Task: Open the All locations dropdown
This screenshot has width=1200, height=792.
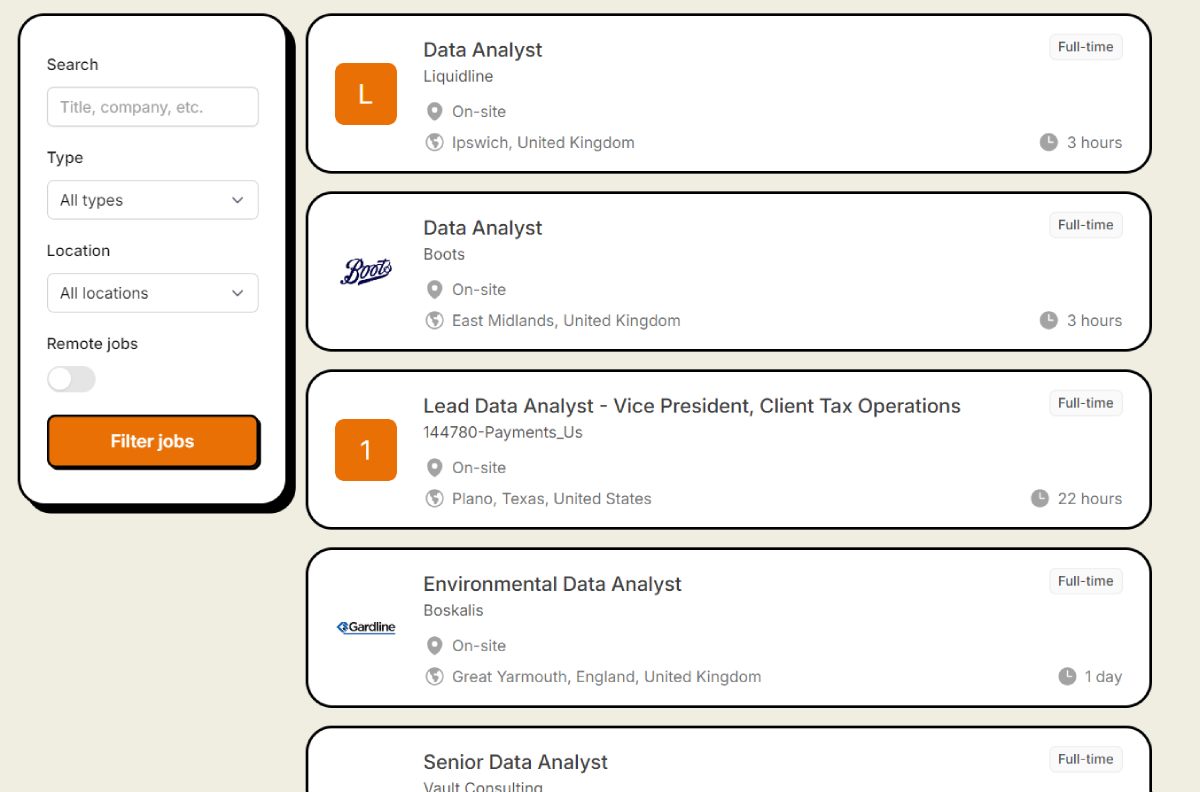Action: point(153,293)
